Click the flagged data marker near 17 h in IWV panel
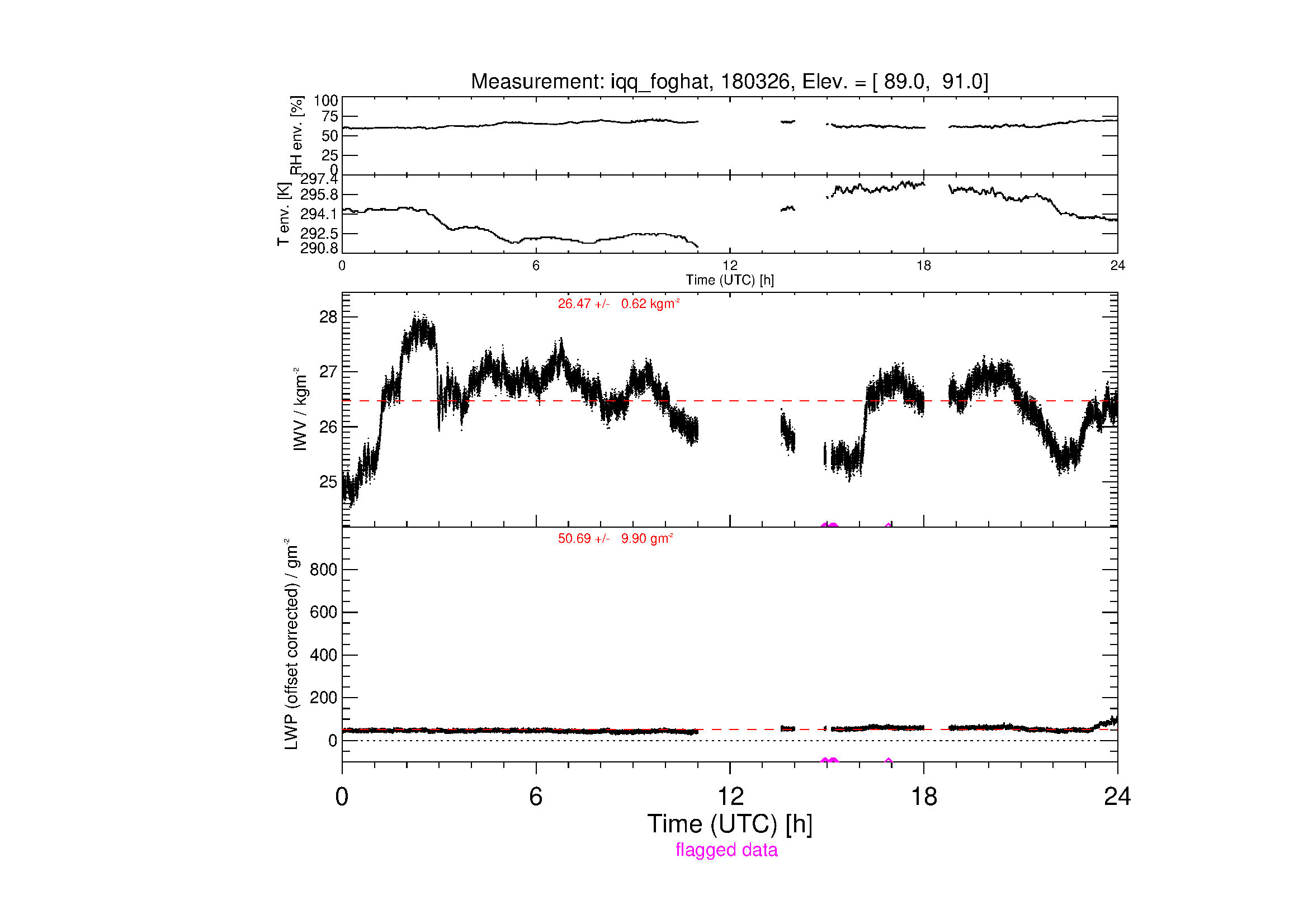The image size is (1308, 924). 888,525
